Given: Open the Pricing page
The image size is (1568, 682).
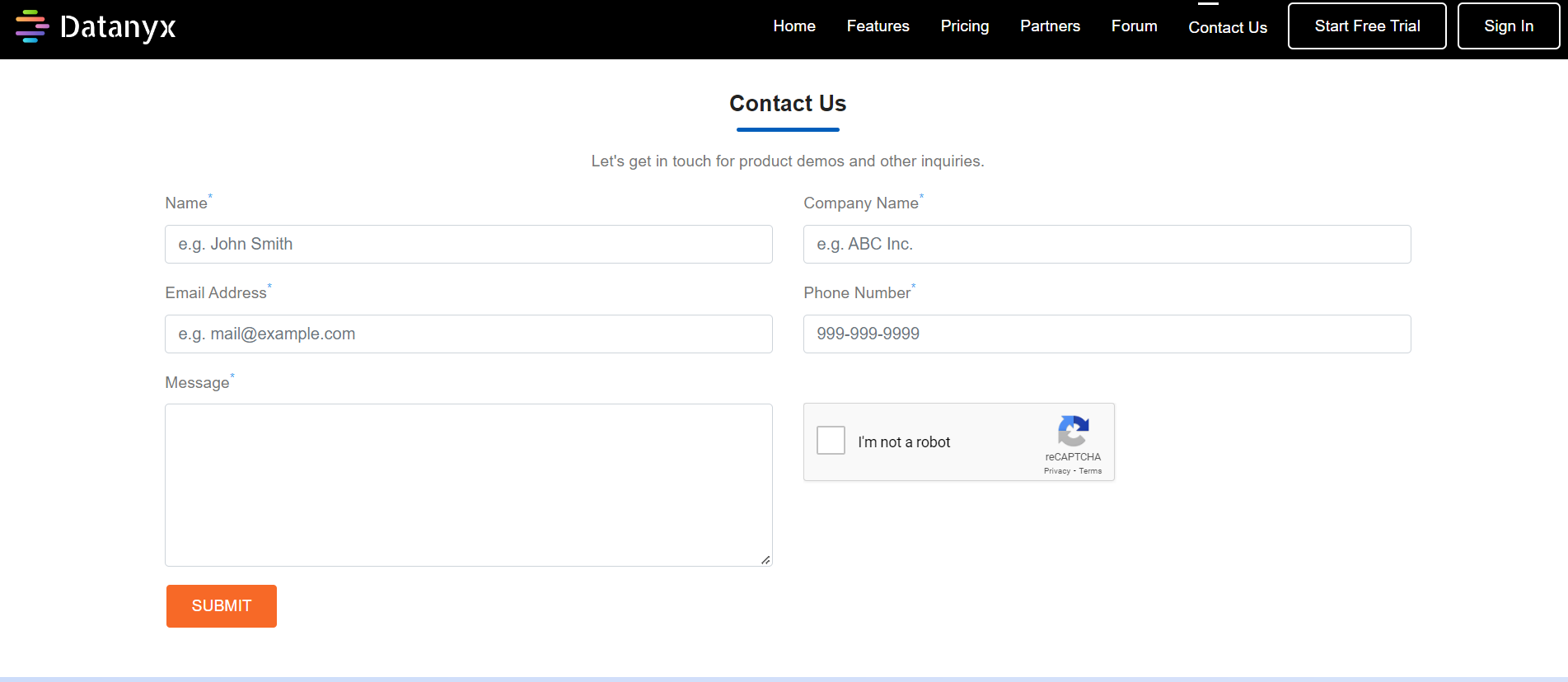Looking at the screenshot, I should pyautogui.click(x=964, y=26).
